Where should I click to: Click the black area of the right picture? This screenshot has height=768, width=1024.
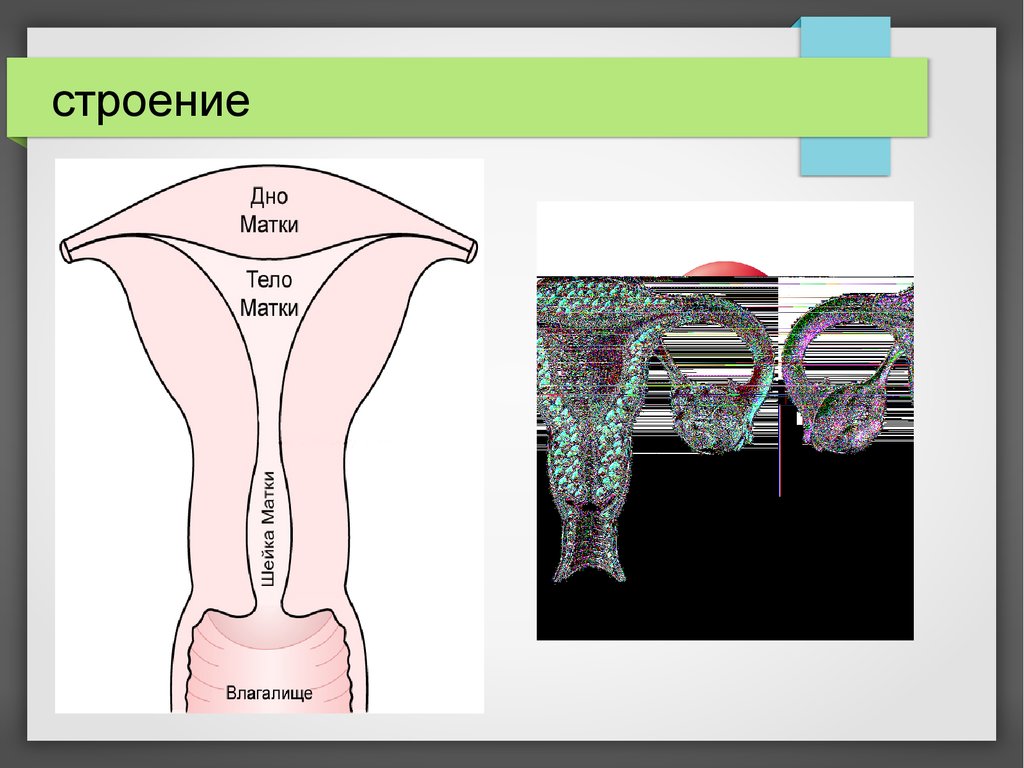760,570
